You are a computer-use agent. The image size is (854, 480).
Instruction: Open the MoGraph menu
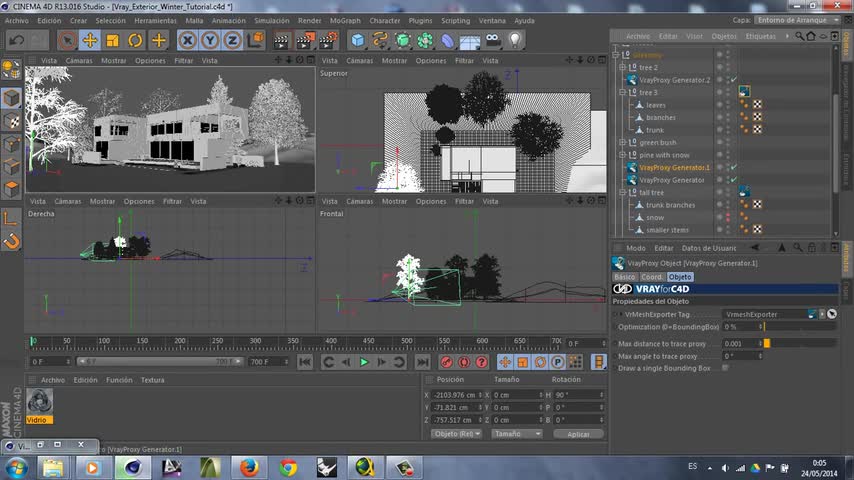(345, 20)
